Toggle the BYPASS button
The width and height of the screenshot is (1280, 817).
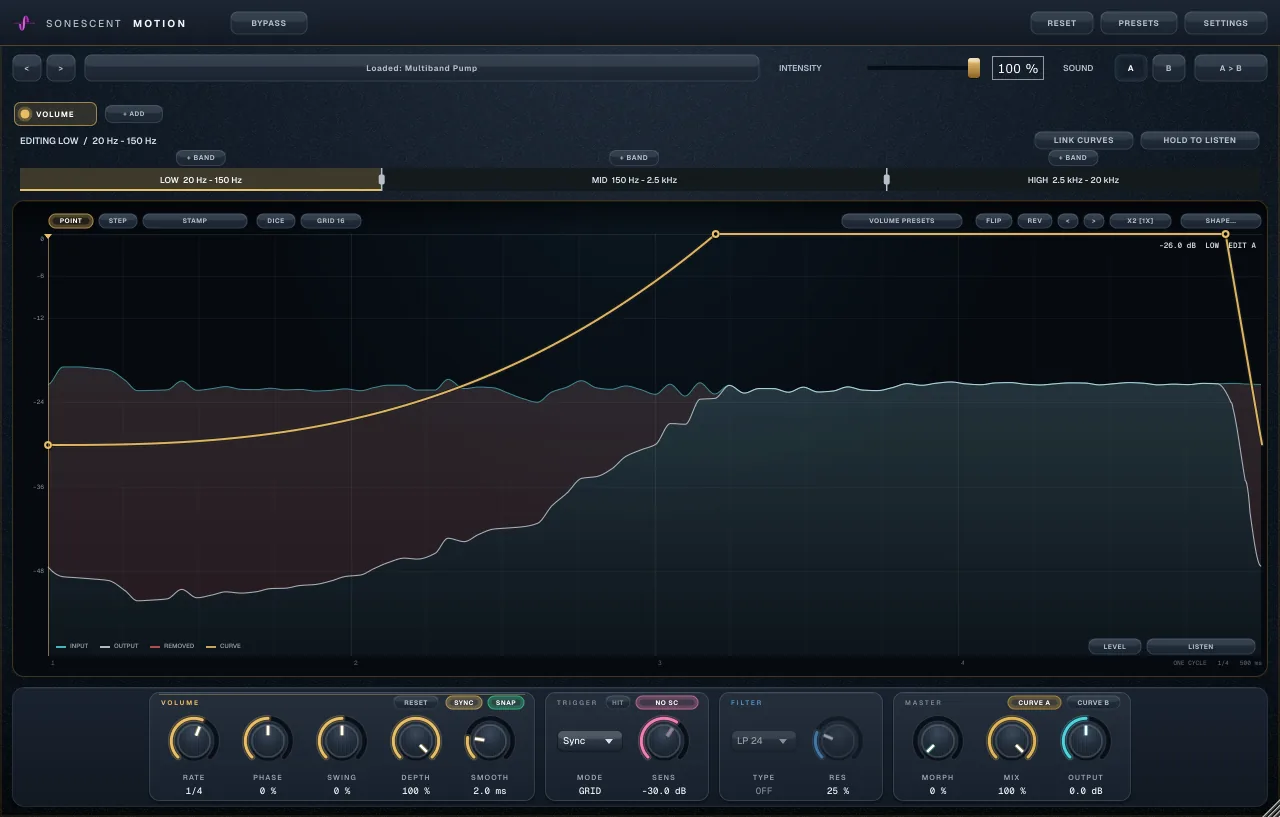point(269,23)
